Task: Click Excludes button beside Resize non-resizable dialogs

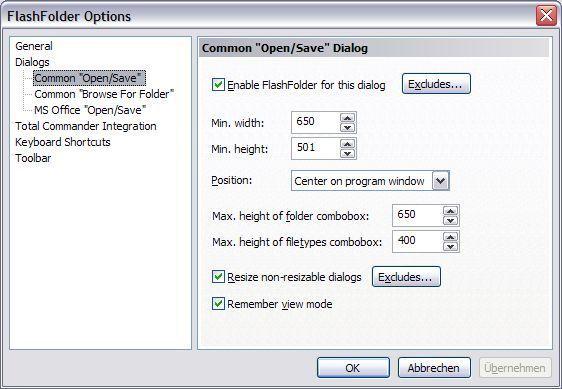Action: (x=406, y=277)
